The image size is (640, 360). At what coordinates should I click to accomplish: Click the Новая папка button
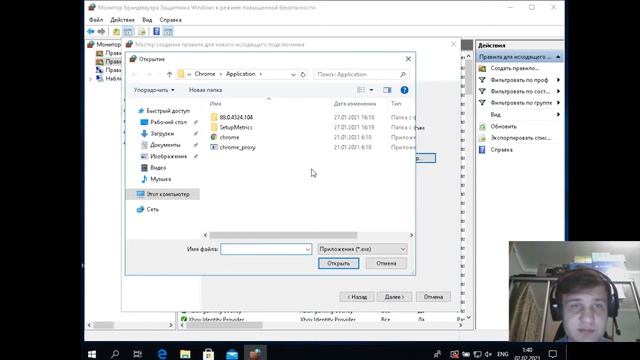(205, 90)
